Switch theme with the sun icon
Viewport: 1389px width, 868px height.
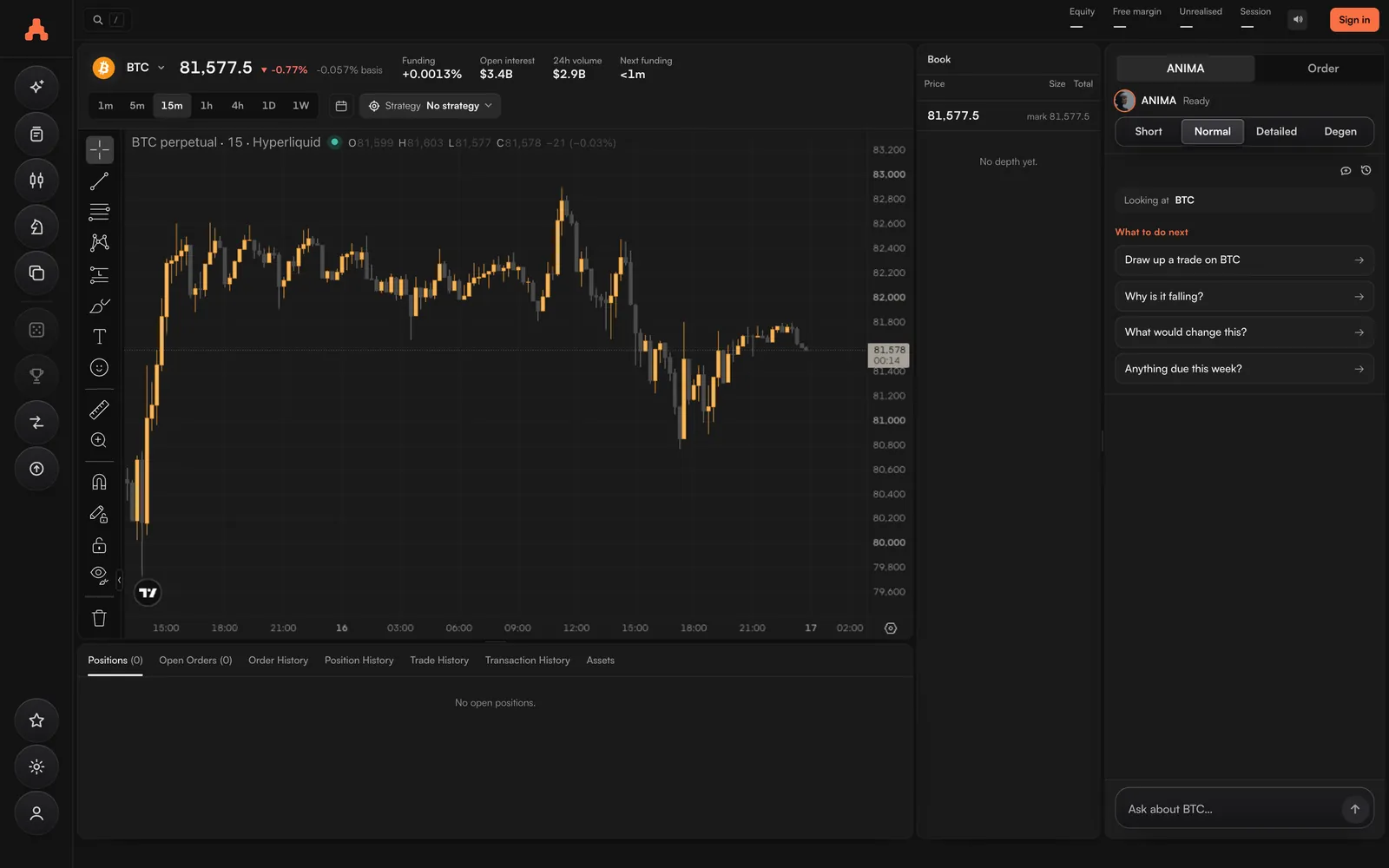(x=36, y=766)
